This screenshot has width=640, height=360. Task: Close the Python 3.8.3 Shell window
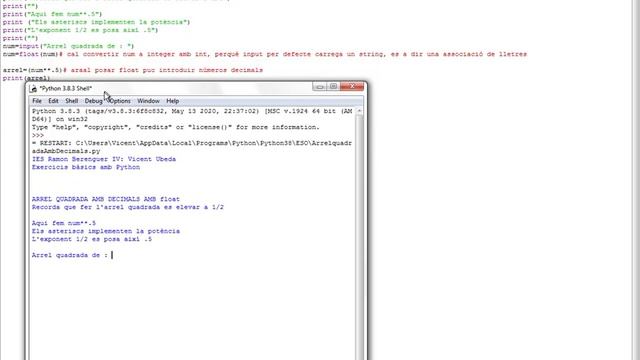352,87
